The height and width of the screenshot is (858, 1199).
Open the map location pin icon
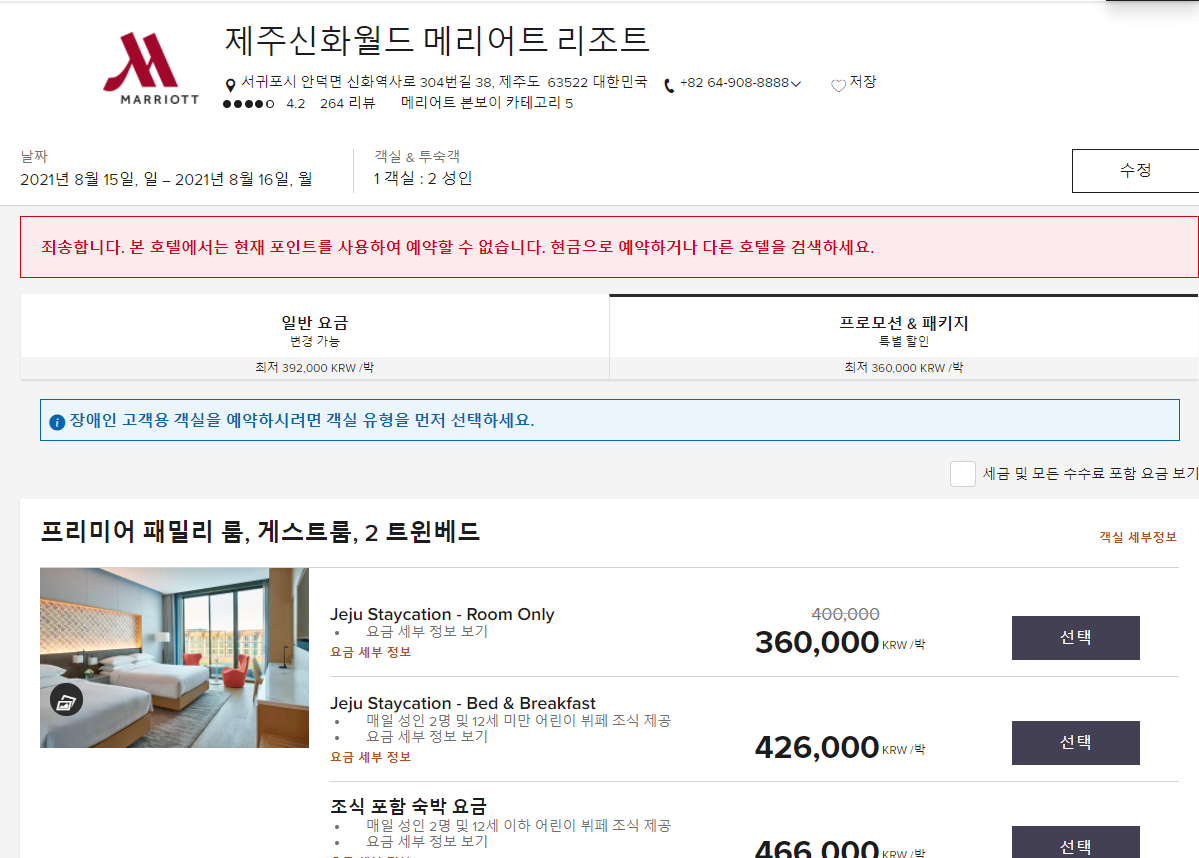click(229, 85)
